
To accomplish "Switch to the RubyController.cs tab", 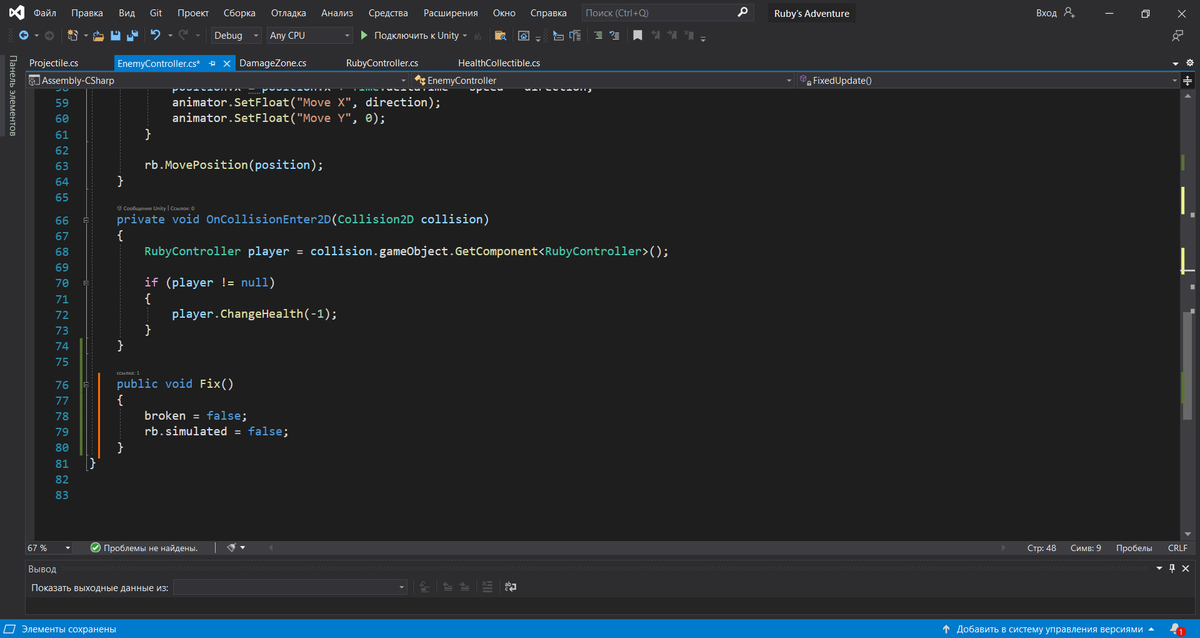I will 382,63.
